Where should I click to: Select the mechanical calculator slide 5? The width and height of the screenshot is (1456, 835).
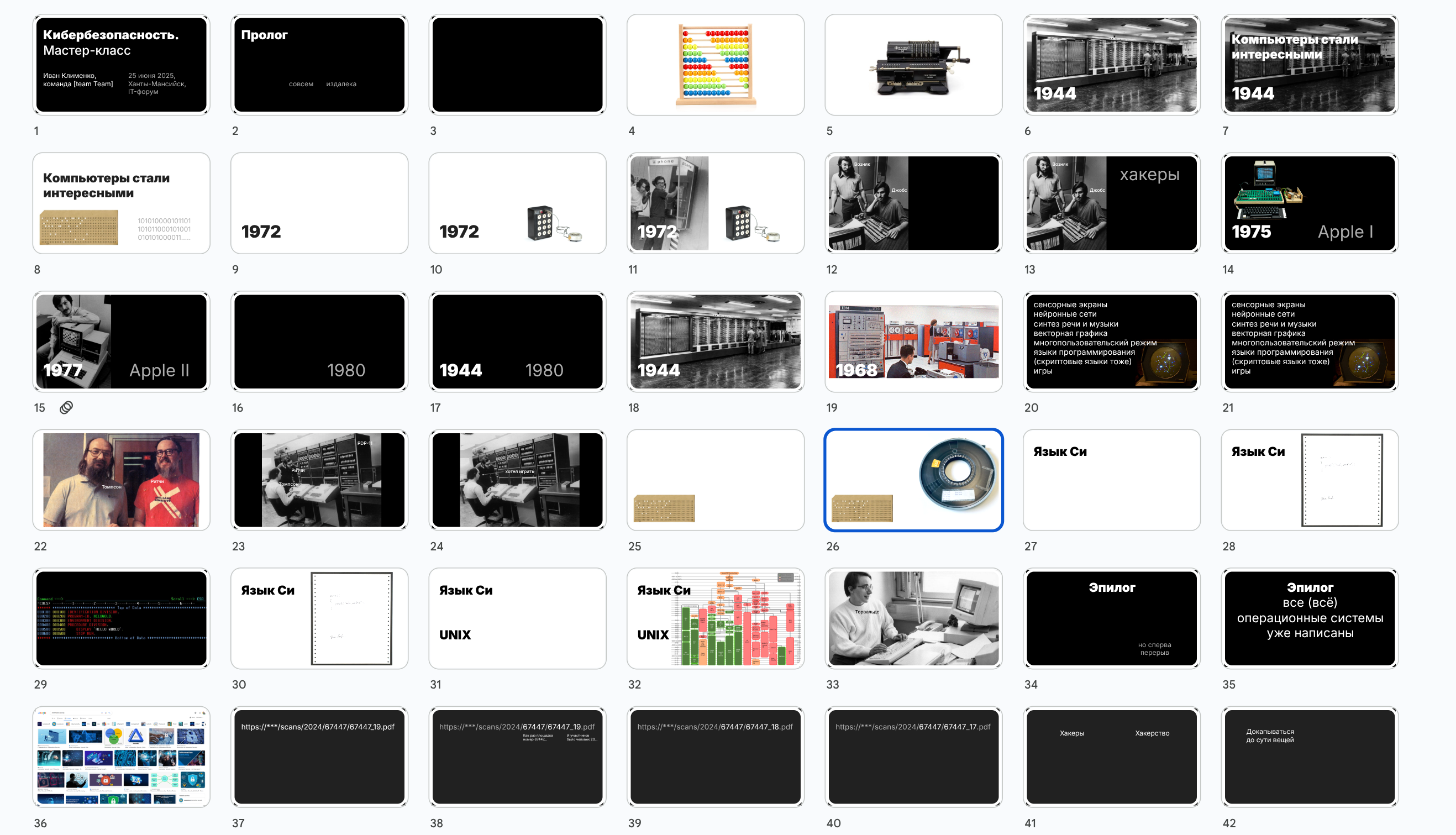[x=913, y=65]
